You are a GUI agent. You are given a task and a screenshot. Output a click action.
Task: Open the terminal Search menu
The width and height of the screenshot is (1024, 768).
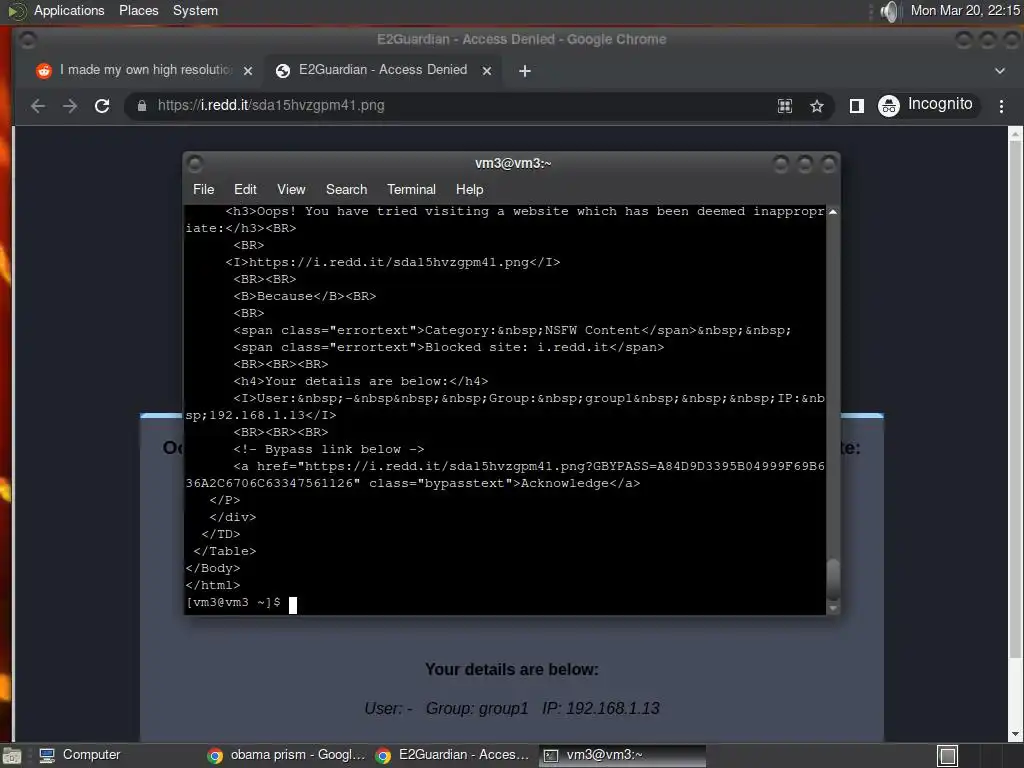tap(346, 189)
